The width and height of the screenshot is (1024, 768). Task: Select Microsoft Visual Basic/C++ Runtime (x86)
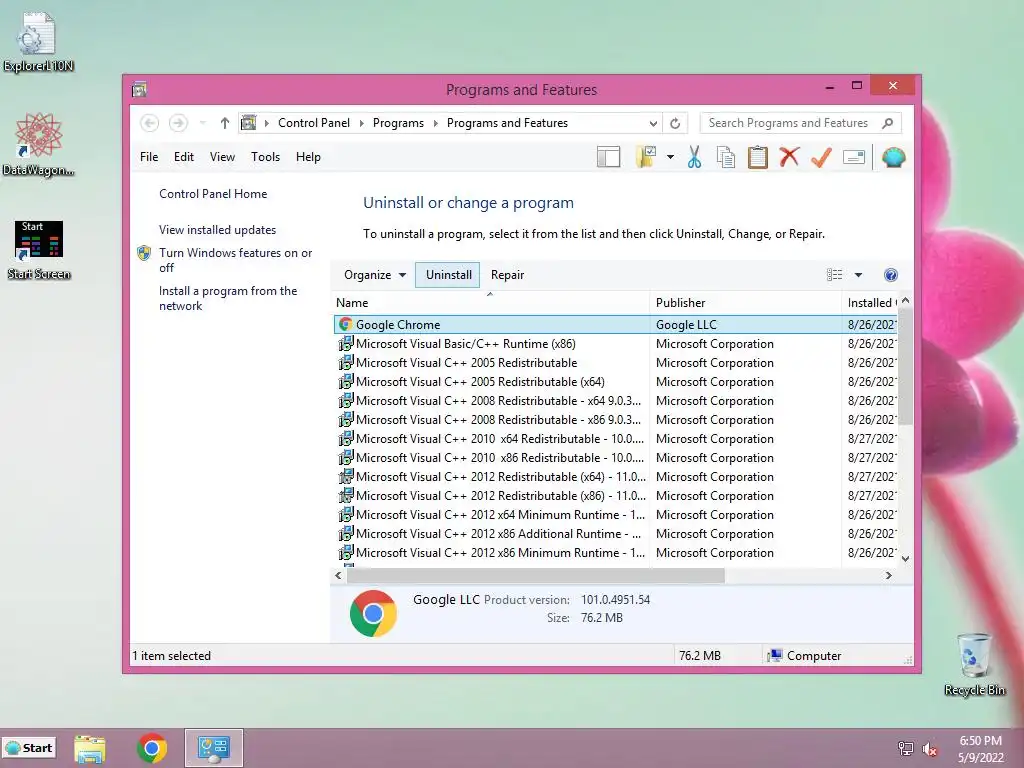pos(615,344)
